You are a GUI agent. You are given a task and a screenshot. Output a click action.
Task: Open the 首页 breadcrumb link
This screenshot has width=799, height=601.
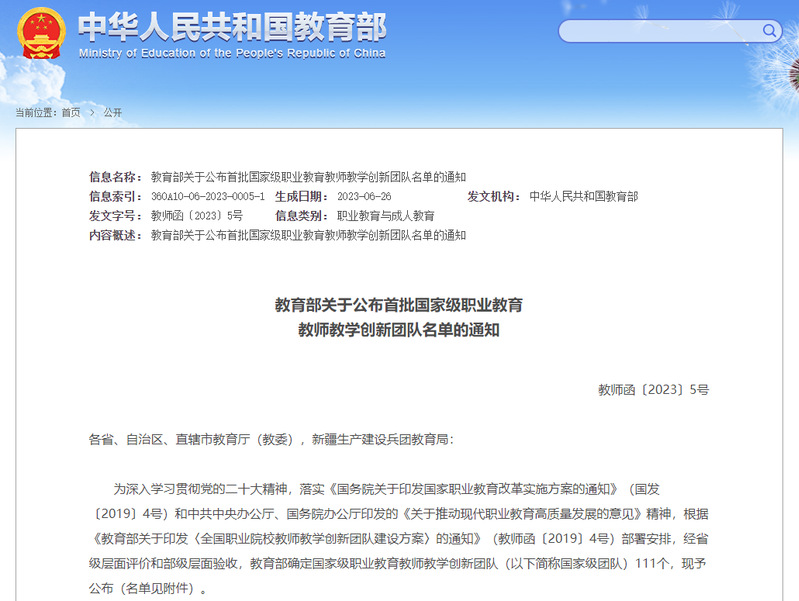coord(71,113)
